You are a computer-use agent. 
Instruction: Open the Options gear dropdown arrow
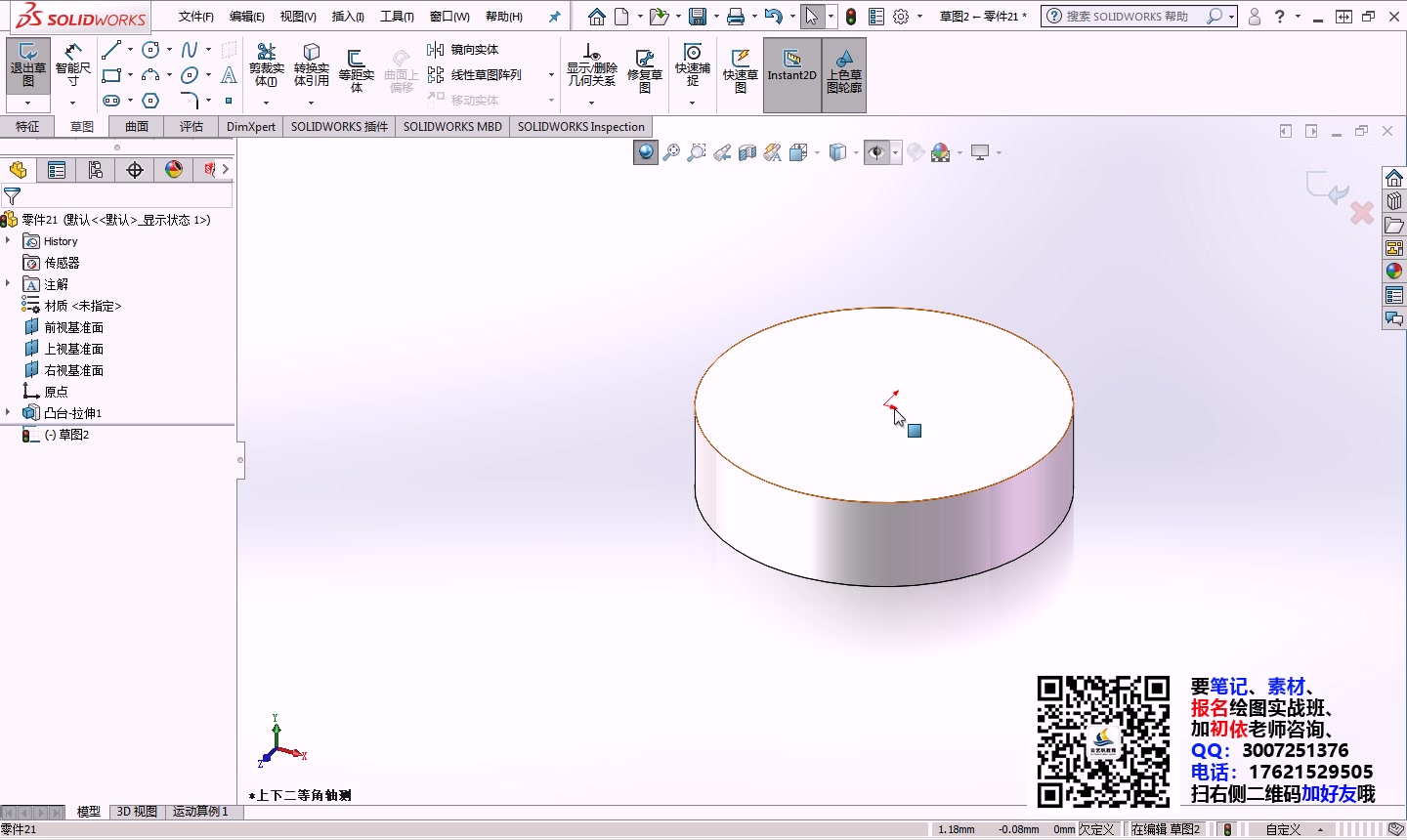(919, 17)
